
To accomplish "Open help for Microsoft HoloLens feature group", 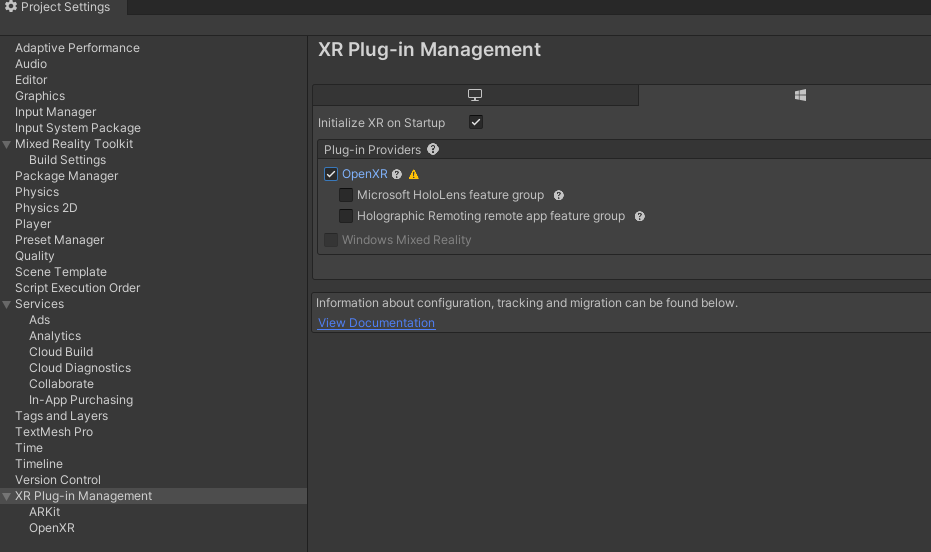I will (x=559, y=195).
